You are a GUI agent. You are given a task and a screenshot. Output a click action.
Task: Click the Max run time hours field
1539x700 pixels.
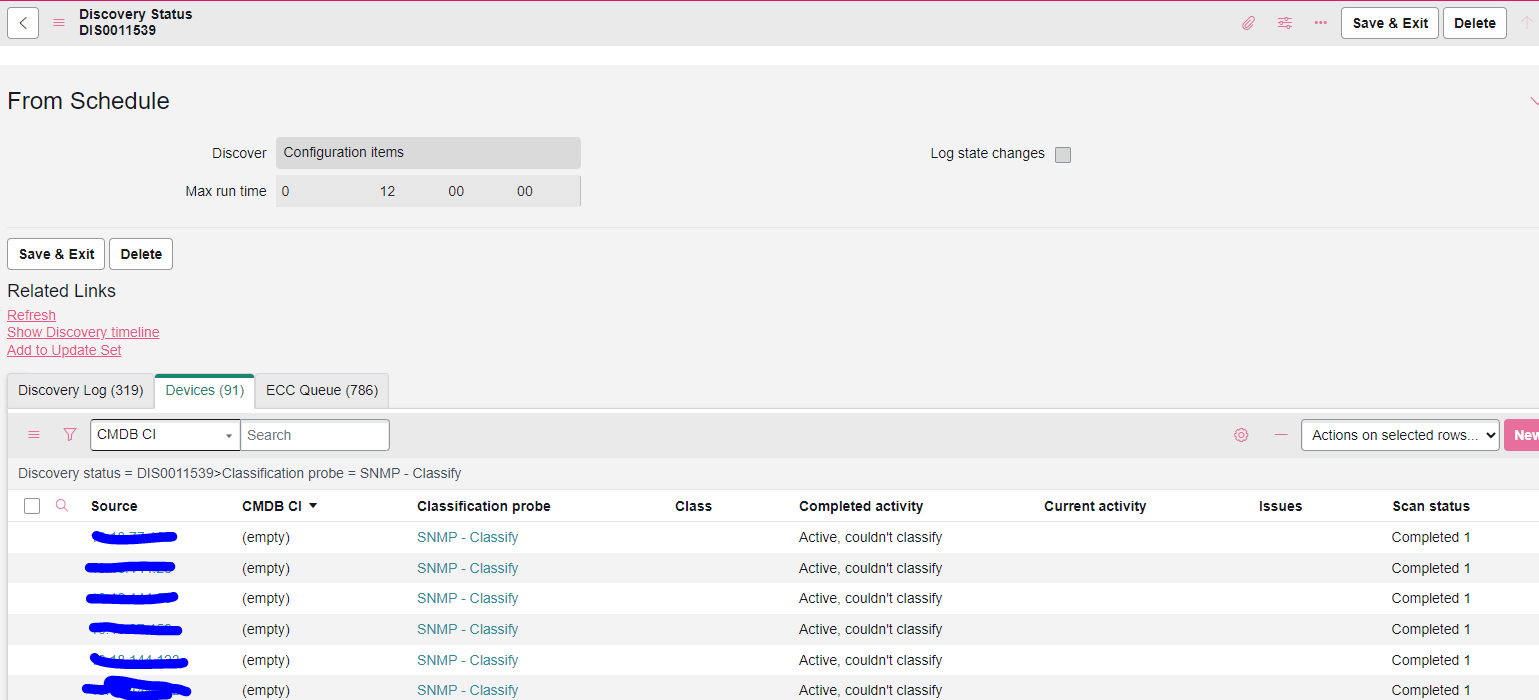[x=388, y=191]
